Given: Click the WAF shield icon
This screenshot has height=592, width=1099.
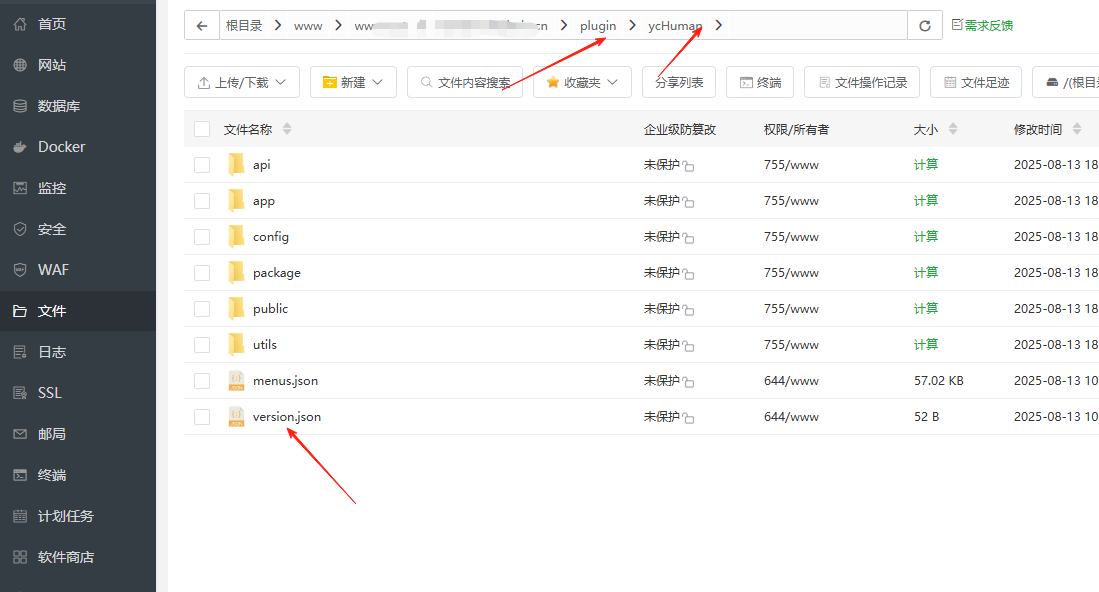Looking at the screenshot, I should click(20, 270).
